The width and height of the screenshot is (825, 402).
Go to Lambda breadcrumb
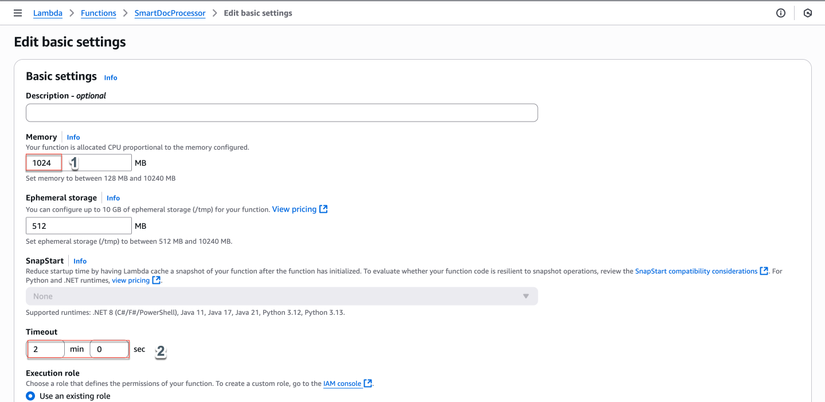[47, 13]
